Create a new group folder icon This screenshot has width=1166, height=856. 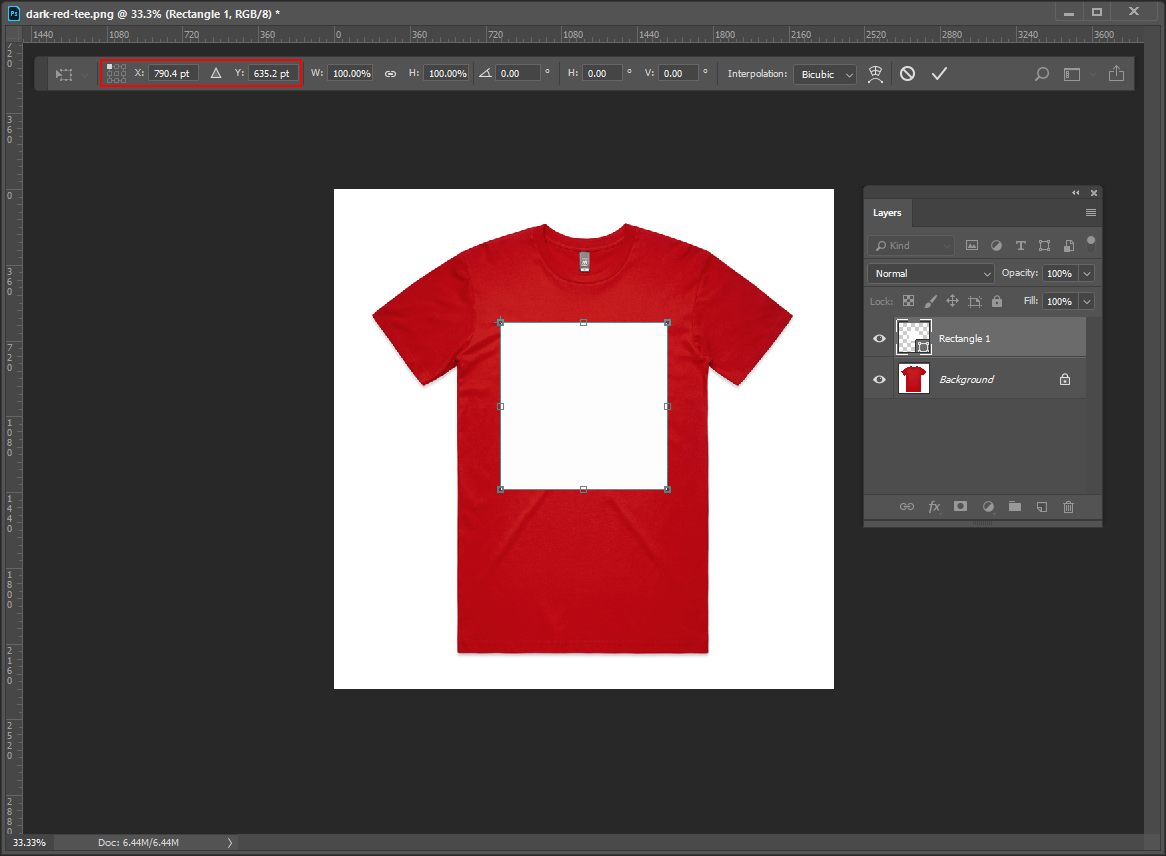coord(1015,506)
